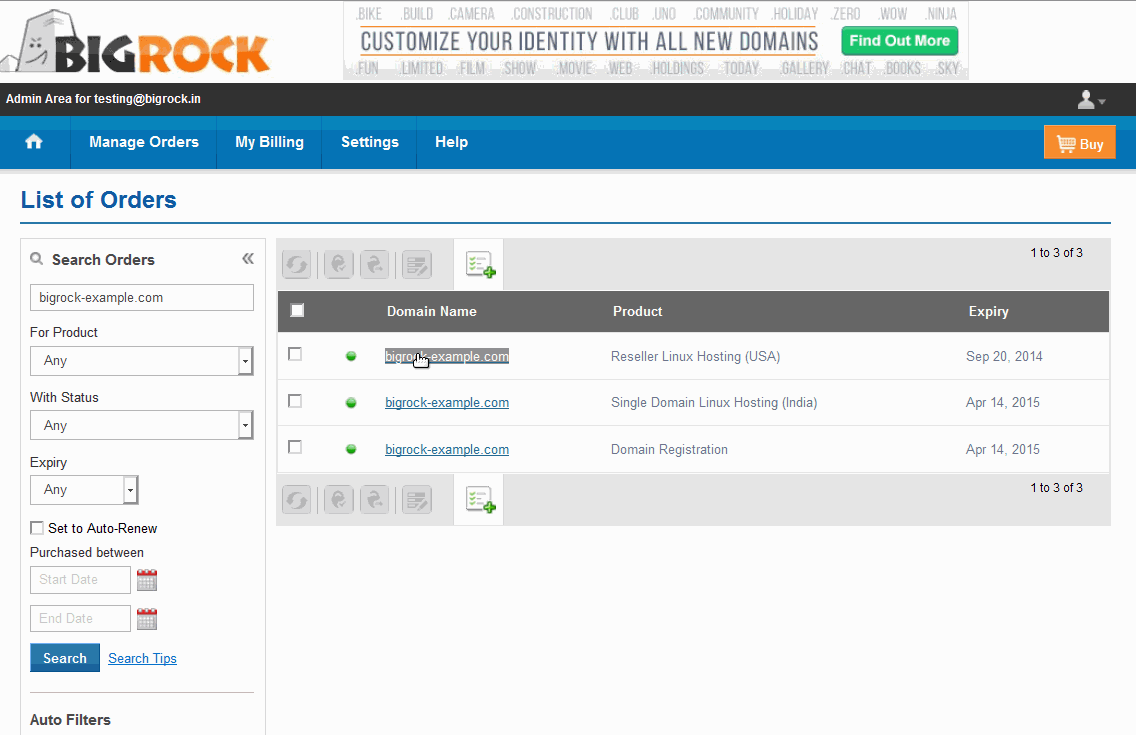The width and height of the screenshot is (1136, 735).
Task: Click the bottom add-to-list icon with green plus
Action: [x=480, y=500]
